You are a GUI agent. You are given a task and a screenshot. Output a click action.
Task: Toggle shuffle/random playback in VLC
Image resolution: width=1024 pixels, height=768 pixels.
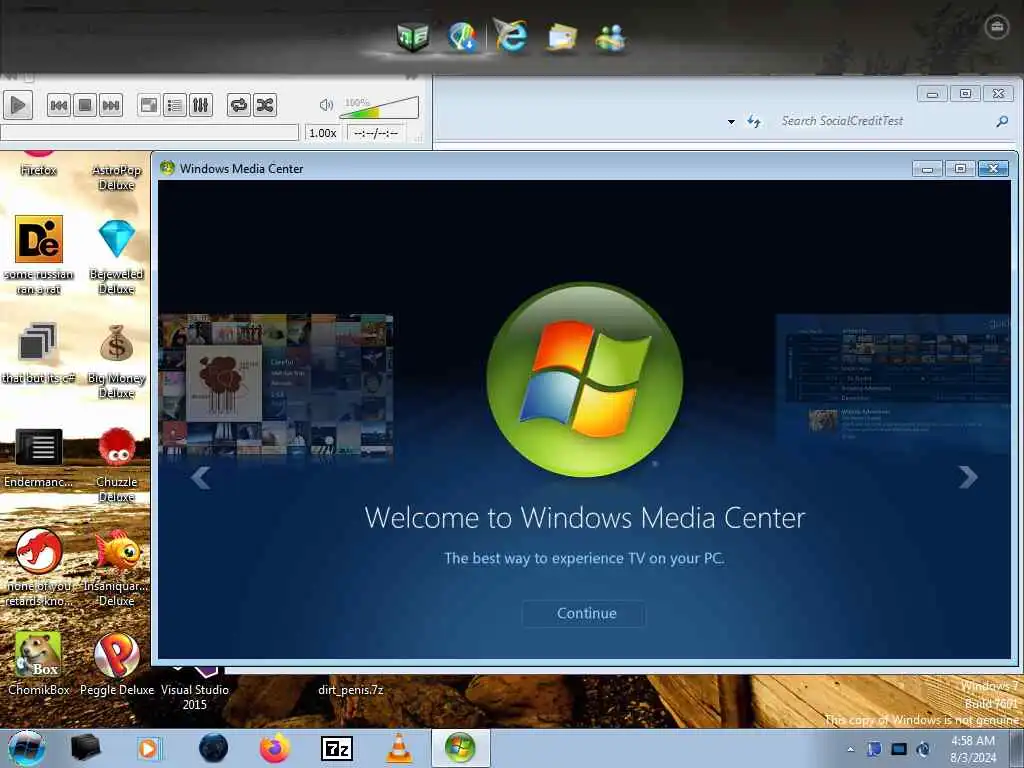(x=264, y=105)
